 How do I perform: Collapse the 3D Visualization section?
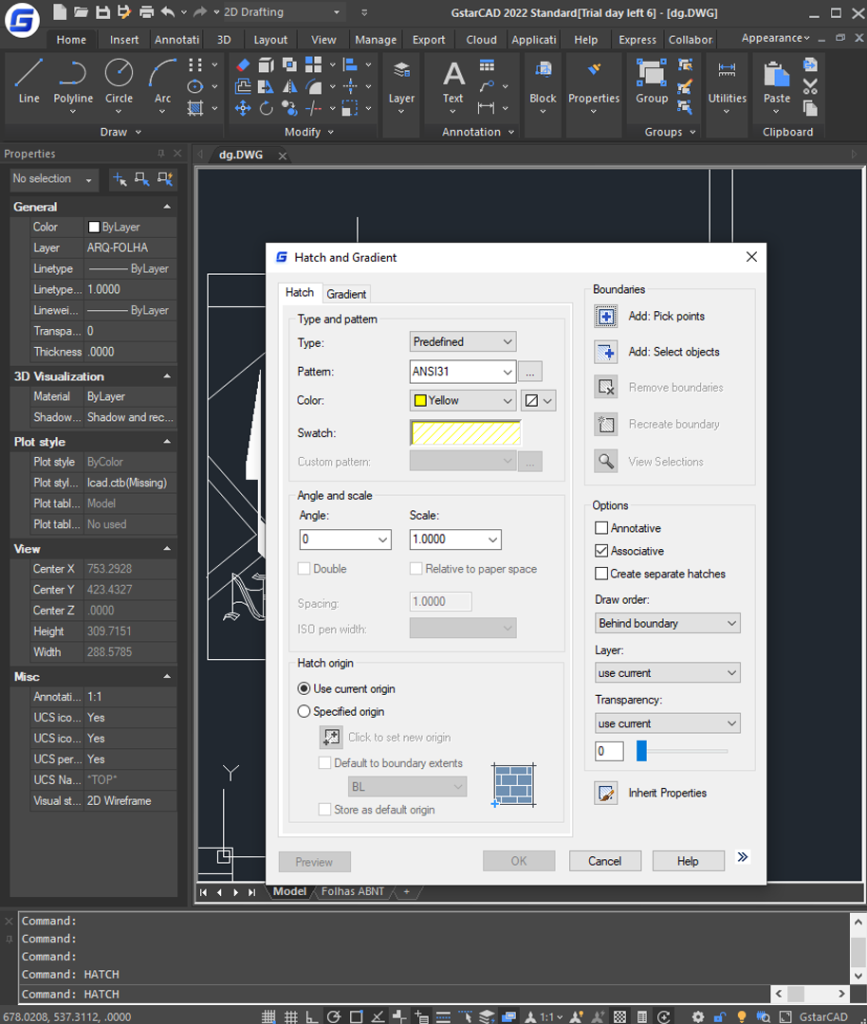(167, 376)
